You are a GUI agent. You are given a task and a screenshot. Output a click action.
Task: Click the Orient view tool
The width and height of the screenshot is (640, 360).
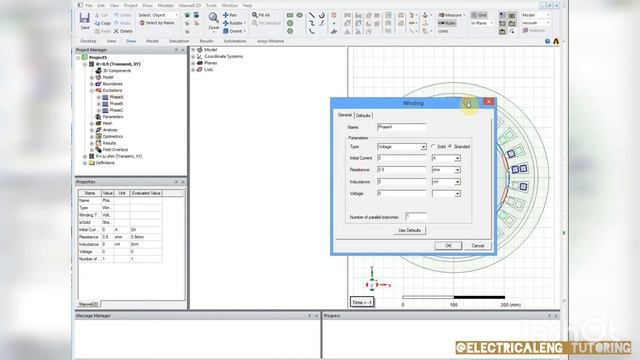click(234, 31)
